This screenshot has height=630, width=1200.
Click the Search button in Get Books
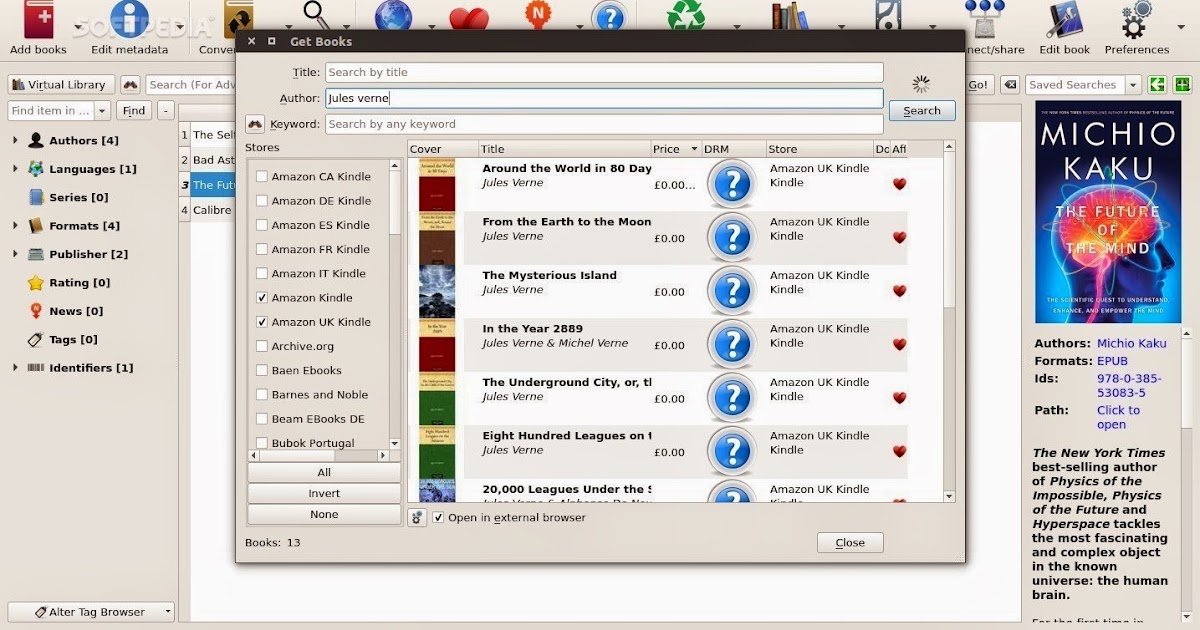point(922,111)
